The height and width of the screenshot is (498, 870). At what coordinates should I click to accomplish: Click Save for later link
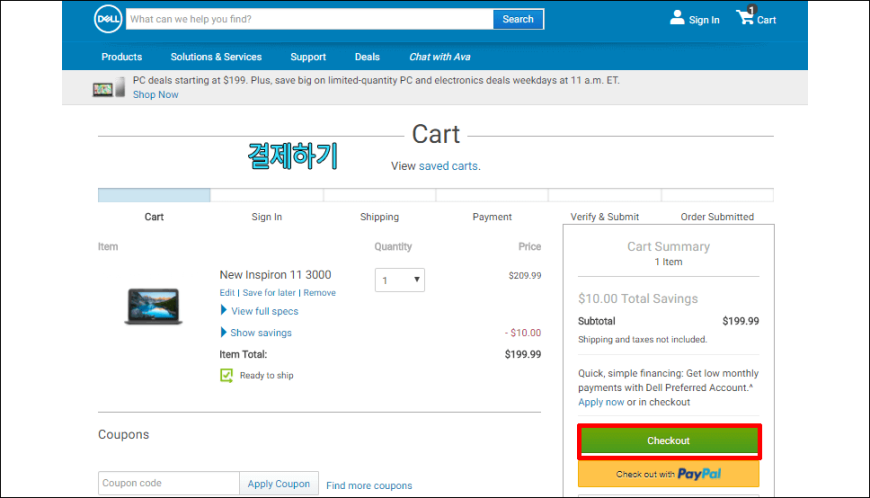(x=269, y=293)
